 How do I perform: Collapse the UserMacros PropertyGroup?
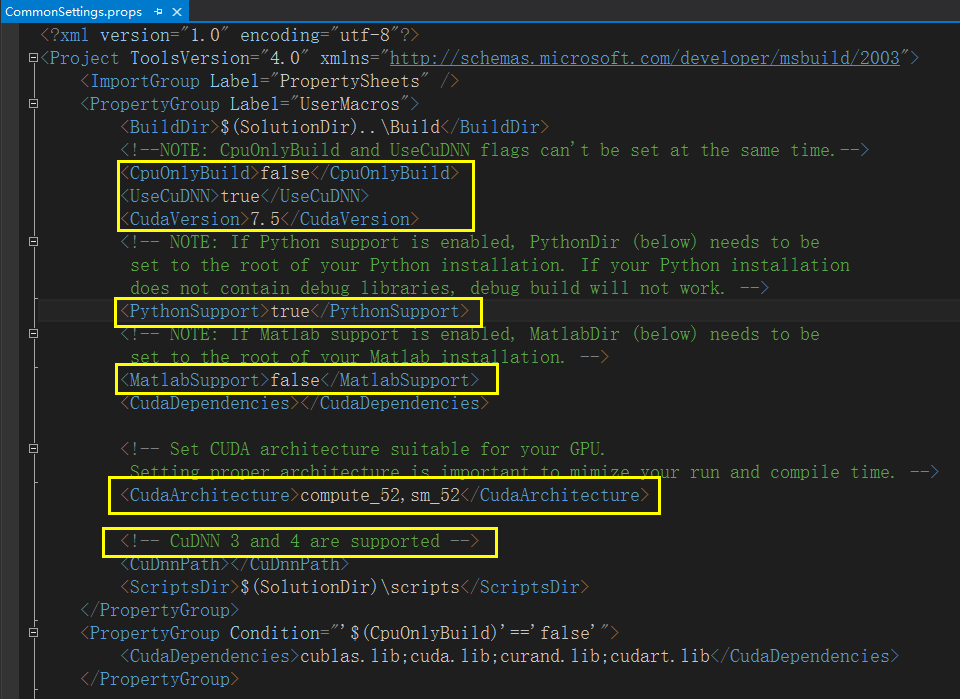point(34,104)
